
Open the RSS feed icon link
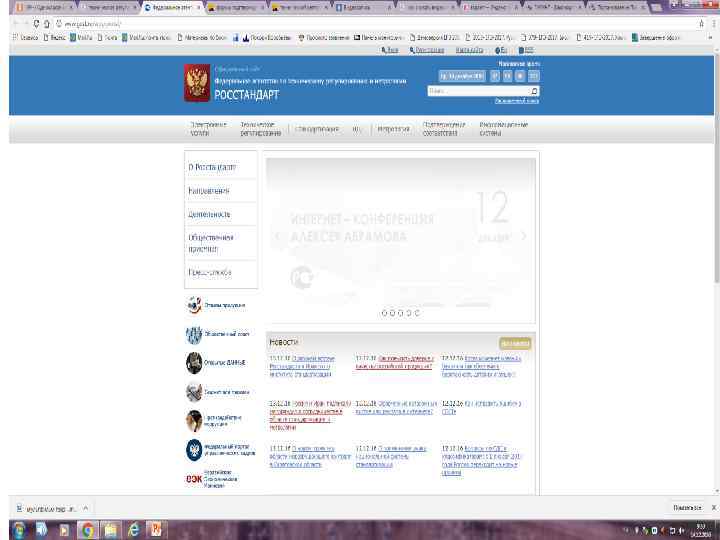click(x=526, y=50)
